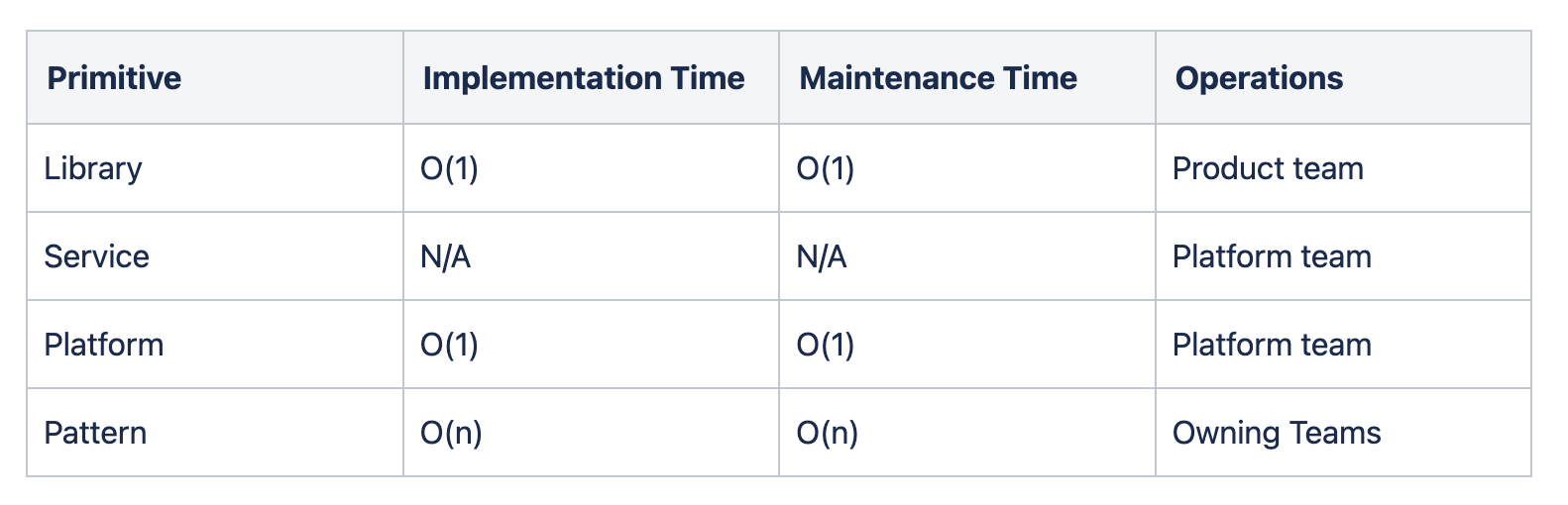Screen dimensions: 1568x505
Task: Select the Implementation Time column header
Action: click(x=583, y=78)
